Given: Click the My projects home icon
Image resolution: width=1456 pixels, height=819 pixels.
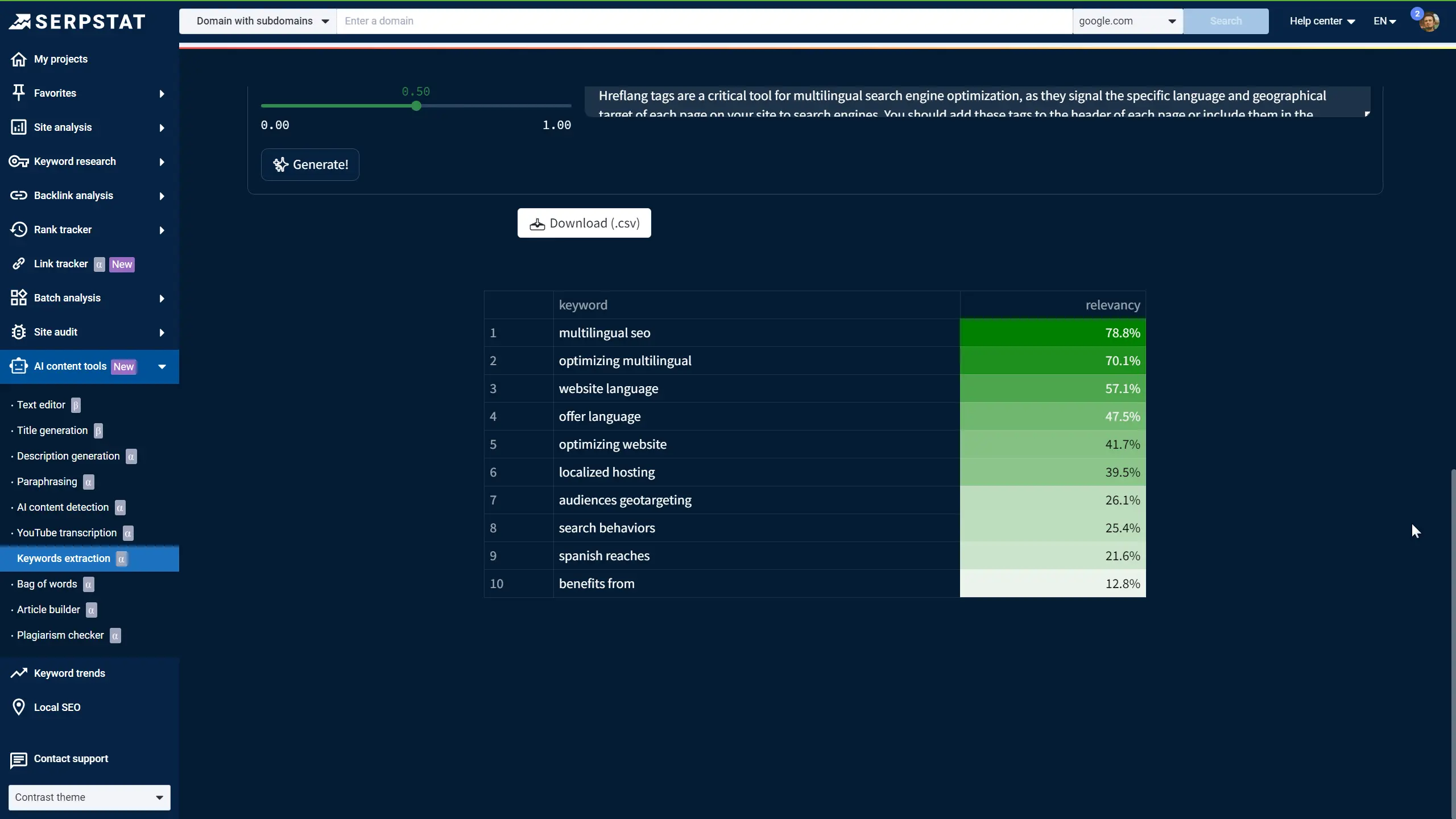Looking at the screenshot, I should [19, 59].
